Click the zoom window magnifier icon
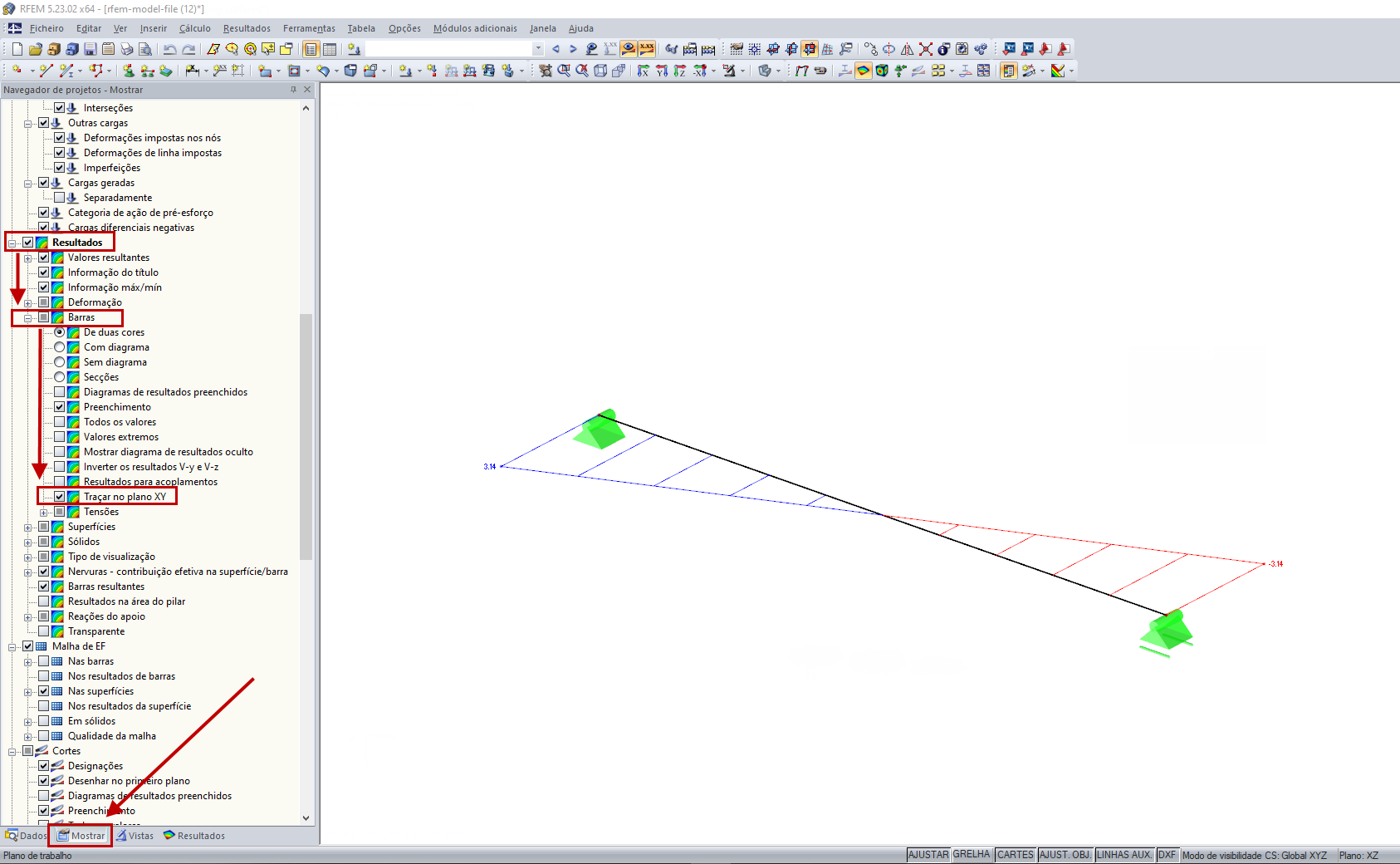This screenshot has height=864, width=1400. [564, 71]
